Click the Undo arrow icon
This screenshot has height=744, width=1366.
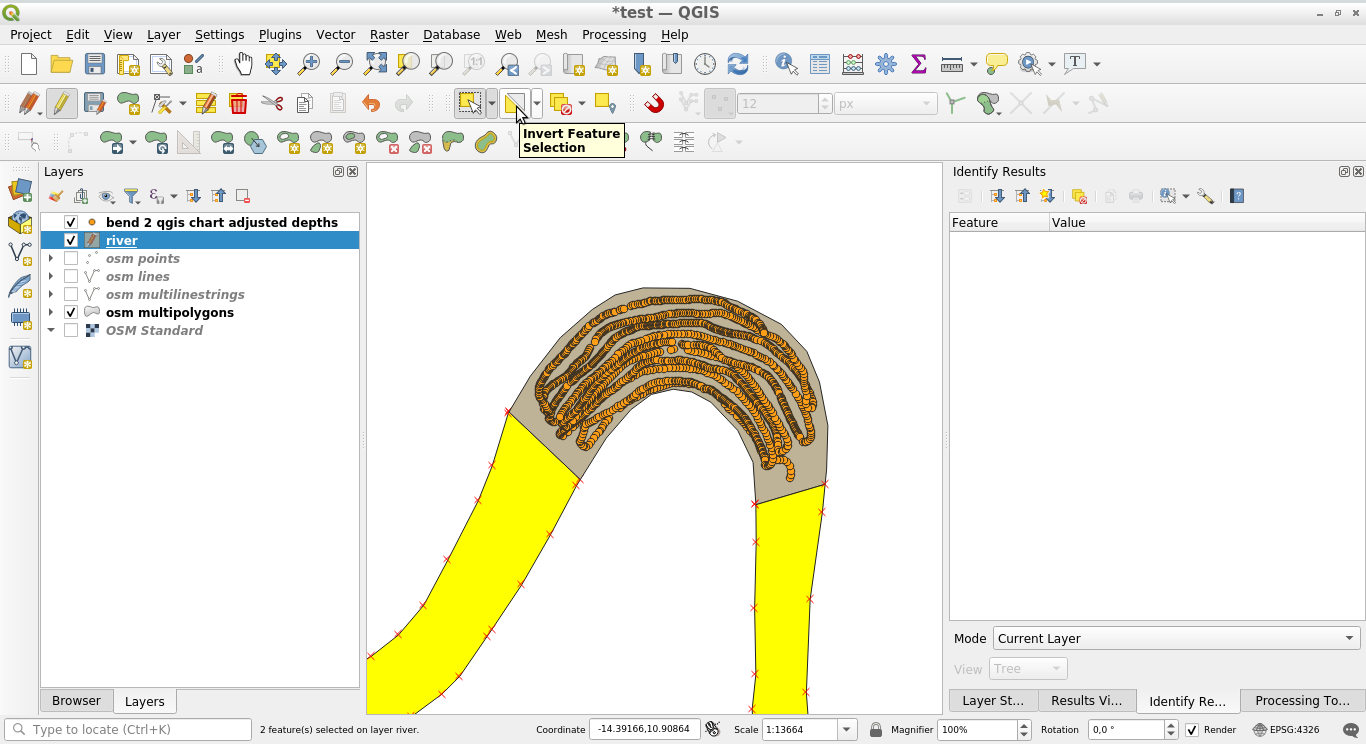point(371,103)
